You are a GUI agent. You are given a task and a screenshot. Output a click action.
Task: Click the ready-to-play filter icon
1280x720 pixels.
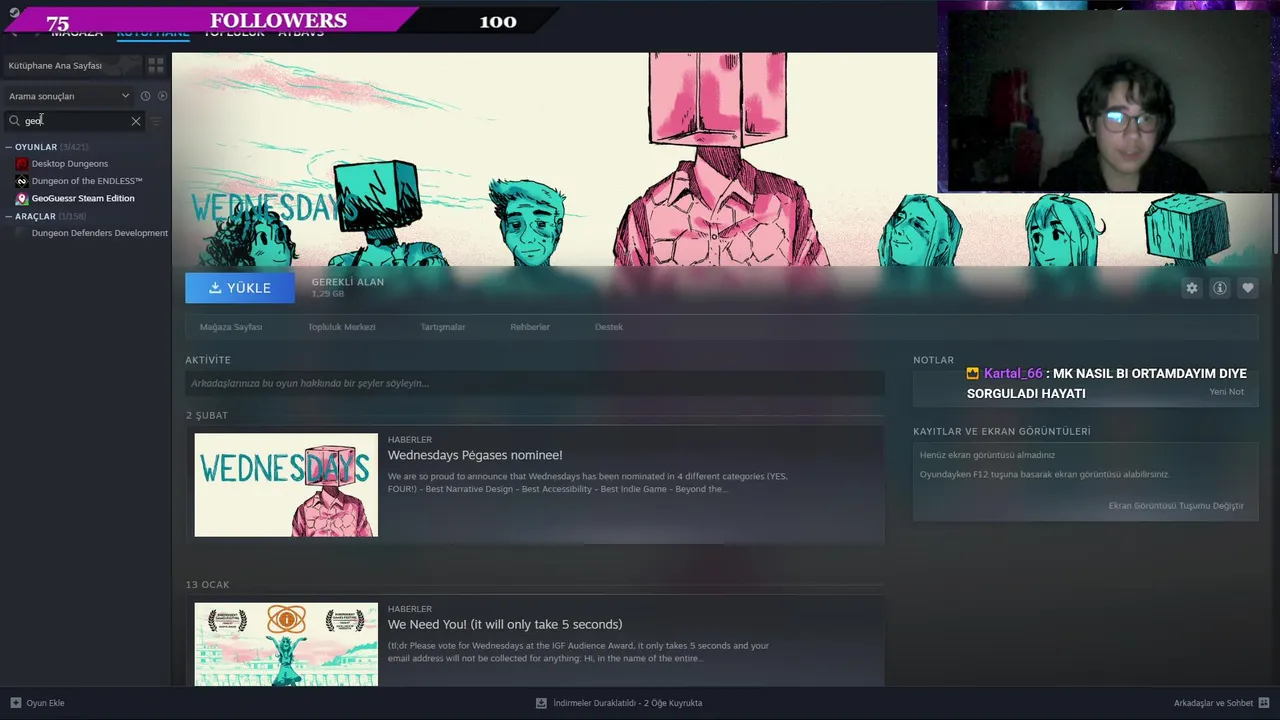(x=162, y=96)
